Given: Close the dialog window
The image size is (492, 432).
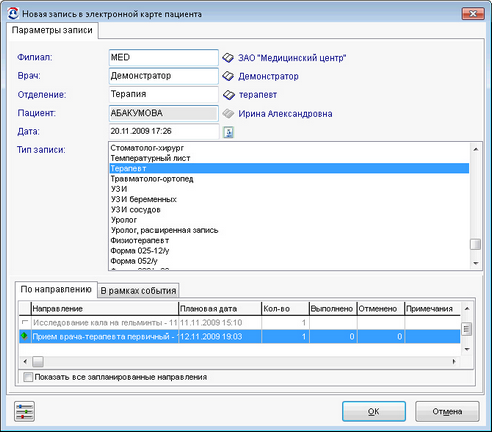Looking at the screenshot, I should (473, 14).
